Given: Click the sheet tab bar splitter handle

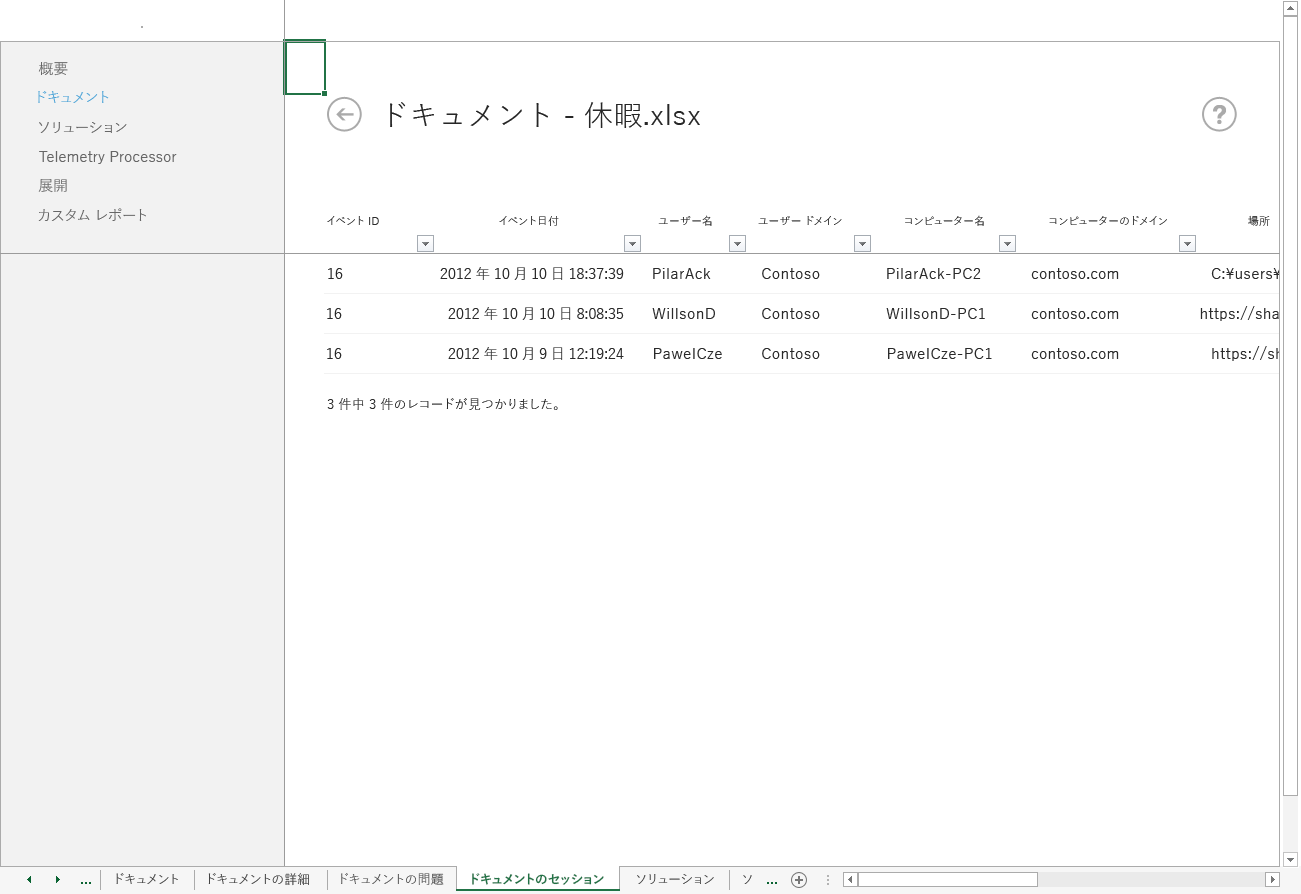Looking at the screenshot, I should [x=827, y=880].
